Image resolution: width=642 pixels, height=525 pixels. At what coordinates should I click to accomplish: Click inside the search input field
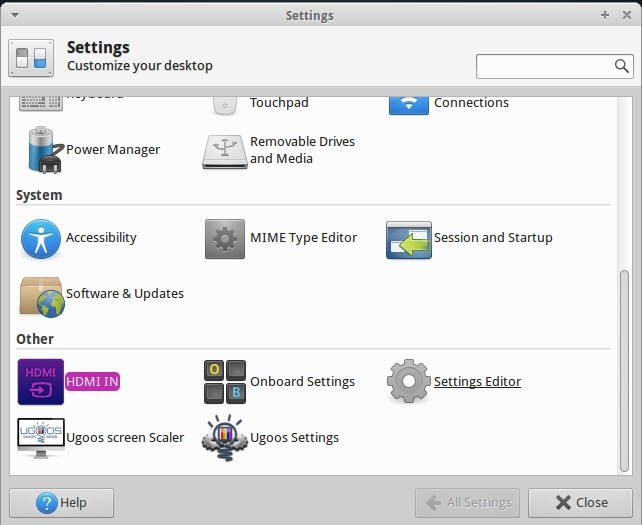point(543,66)
